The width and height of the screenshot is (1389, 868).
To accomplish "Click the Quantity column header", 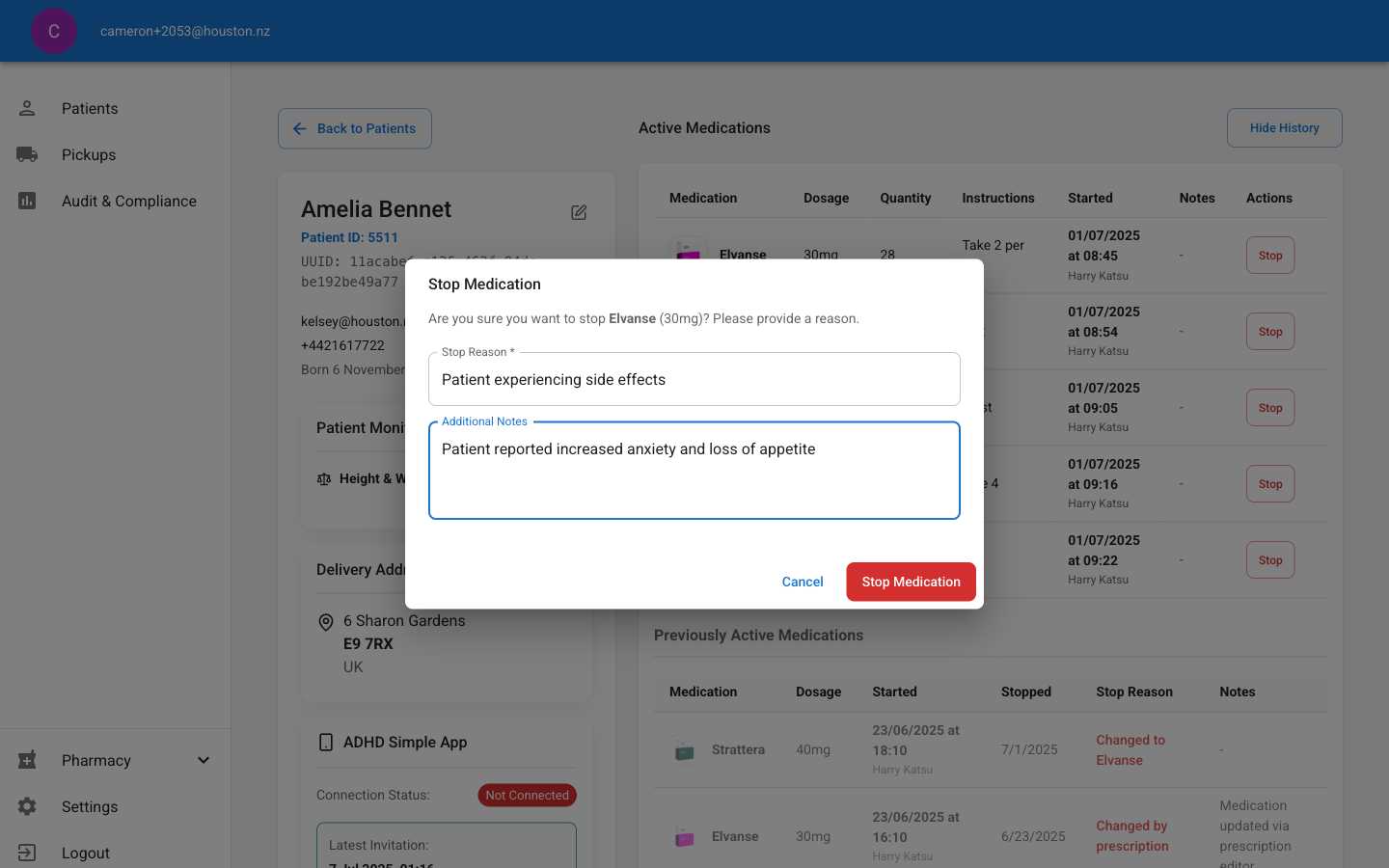I will (x=905, y=198).
